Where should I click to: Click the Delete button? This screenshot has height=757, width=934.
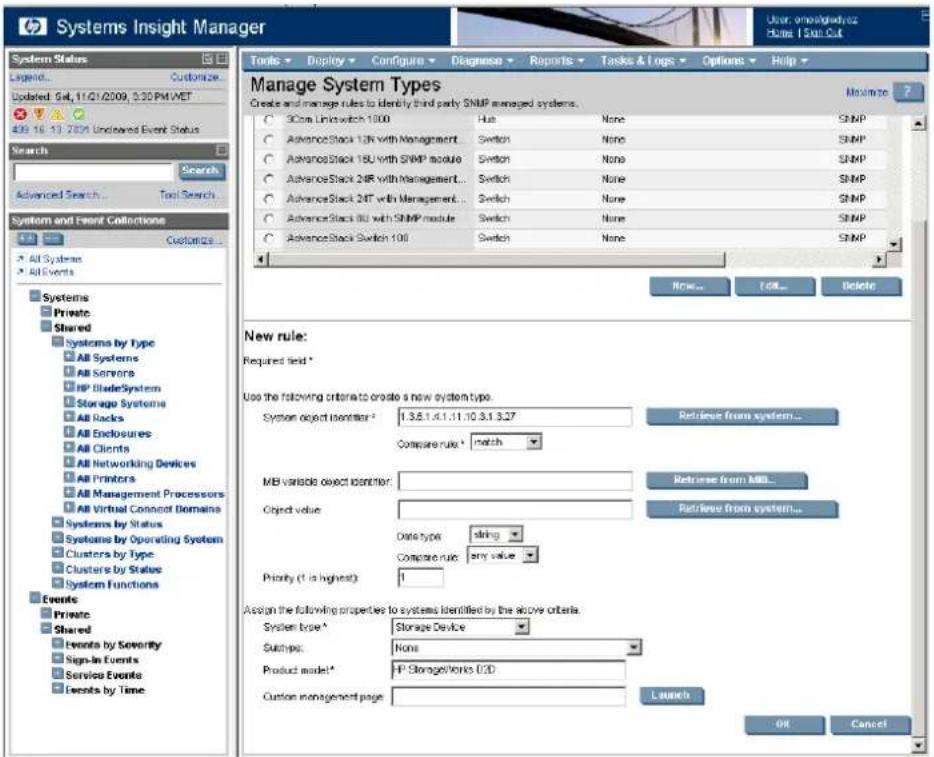[861, 286]
